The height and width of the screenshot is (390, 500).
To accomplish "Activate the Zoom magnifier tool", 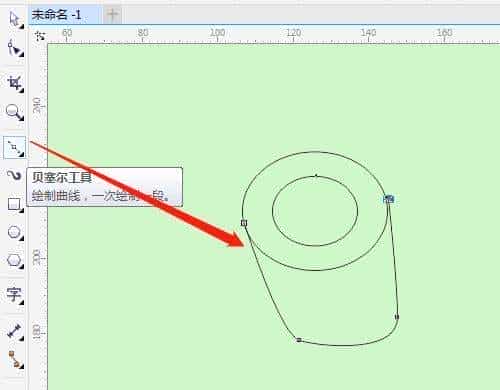I will (14, 112).
